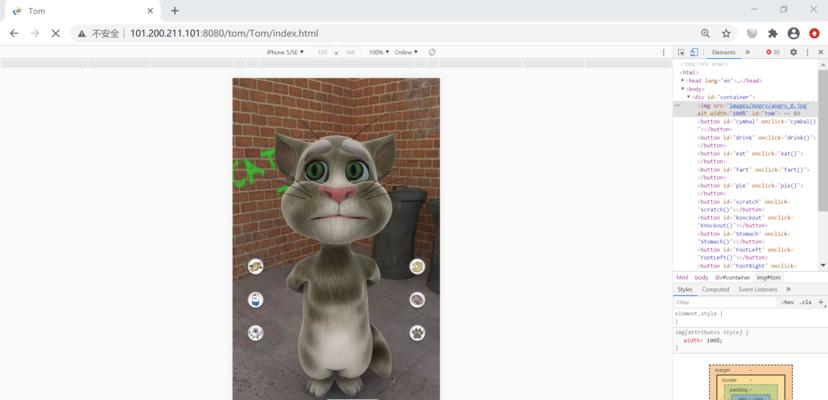This screenshot has width=828, height=400.
Task: Toggle the :hov element state button
Action: click(x=787, y=302)
